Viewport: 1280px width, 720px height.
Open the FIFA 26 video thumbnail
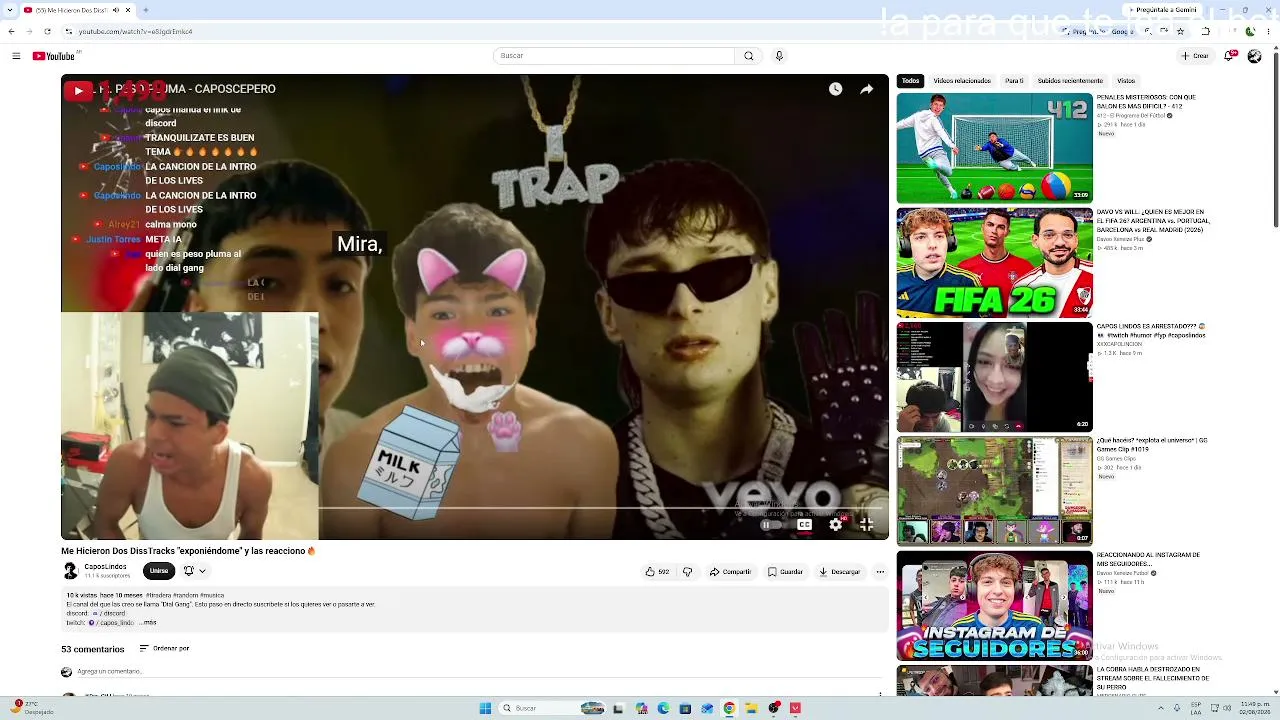click(995, 263)
